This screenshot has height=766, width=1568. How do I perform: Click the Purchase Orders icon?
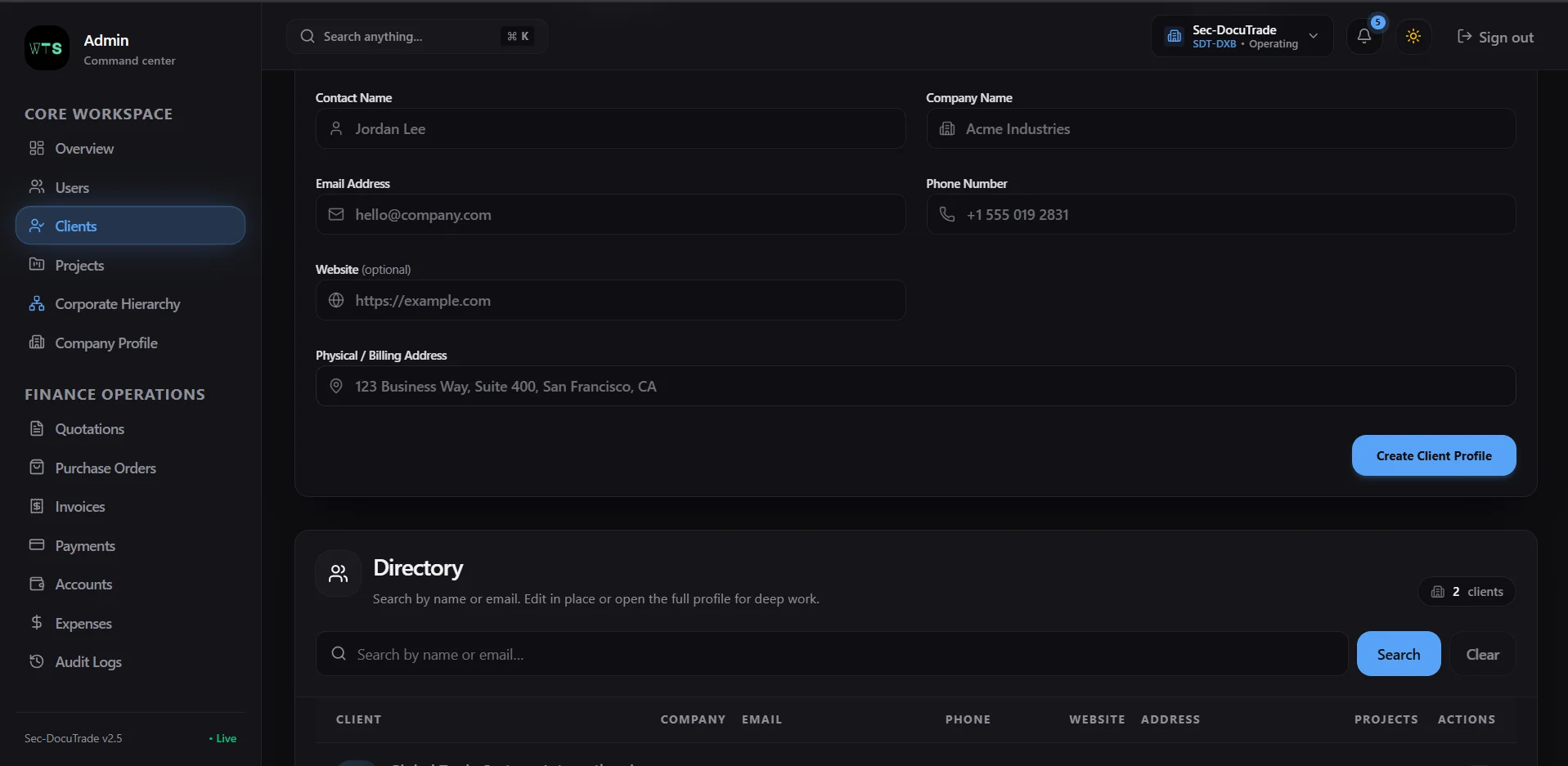[37, 468]
